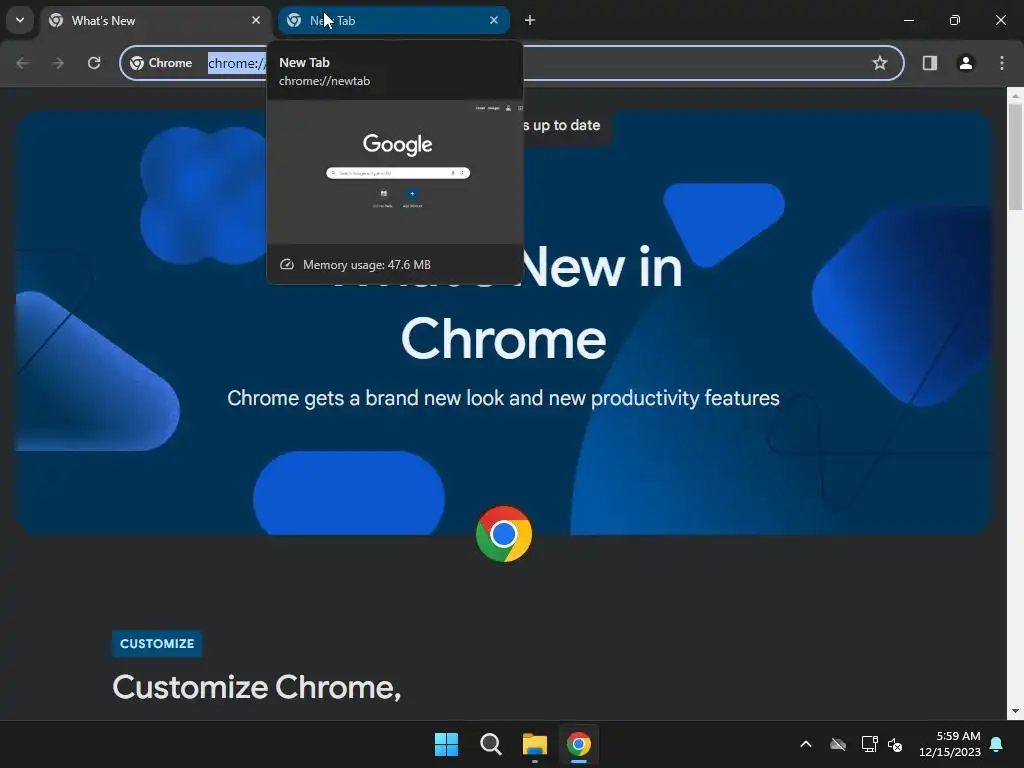The height and width of the screenshot is (768, 1024).
Task: Click the Chrome taskbar icon
Action: point(579,744)
